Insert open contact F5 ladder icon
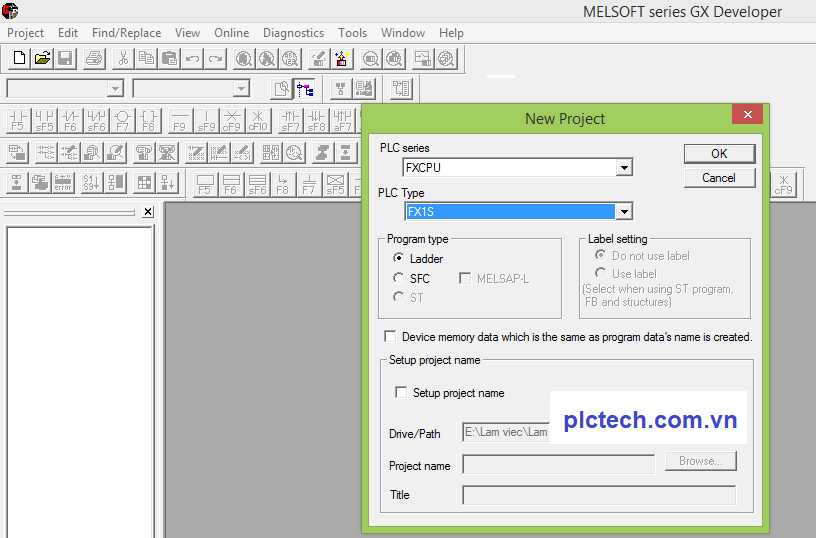Screen dimensions: 816x538 click(x=18, y=121)
